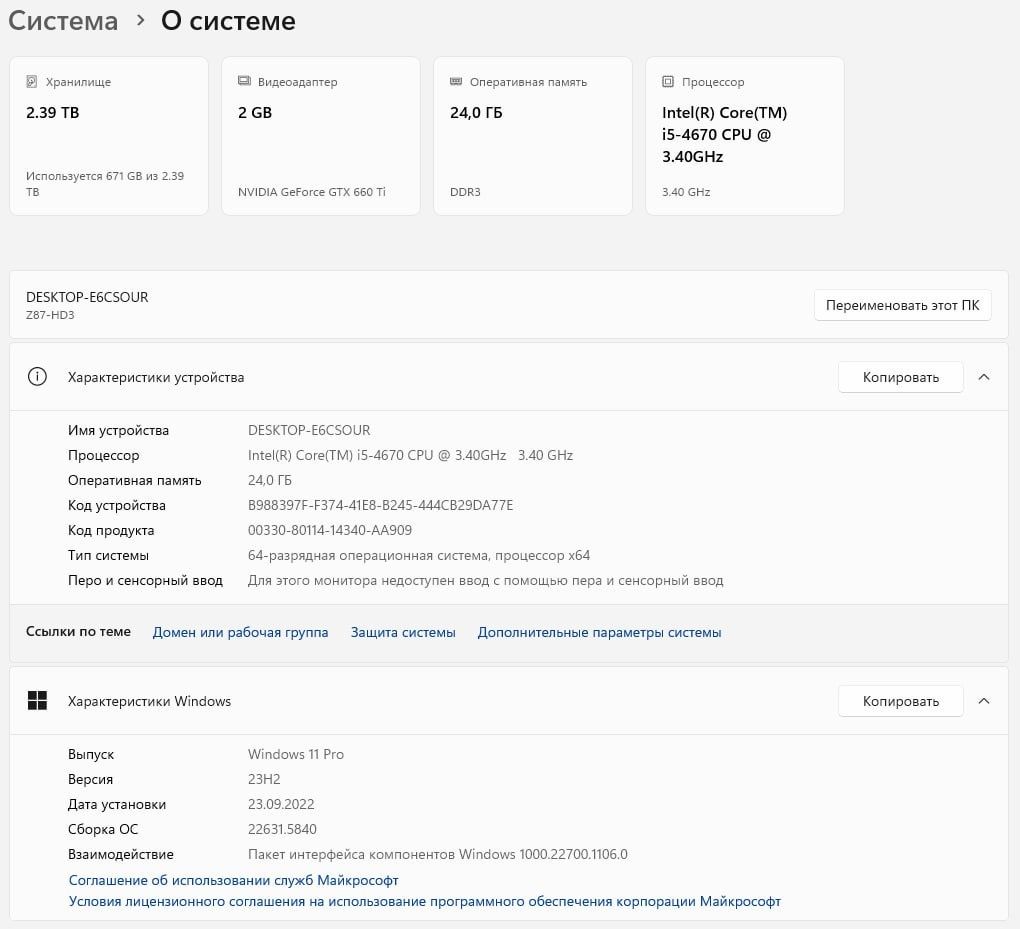Open Домен или рабочая группа link
The width and height of the screenshot is (1020, 929).
240,632
